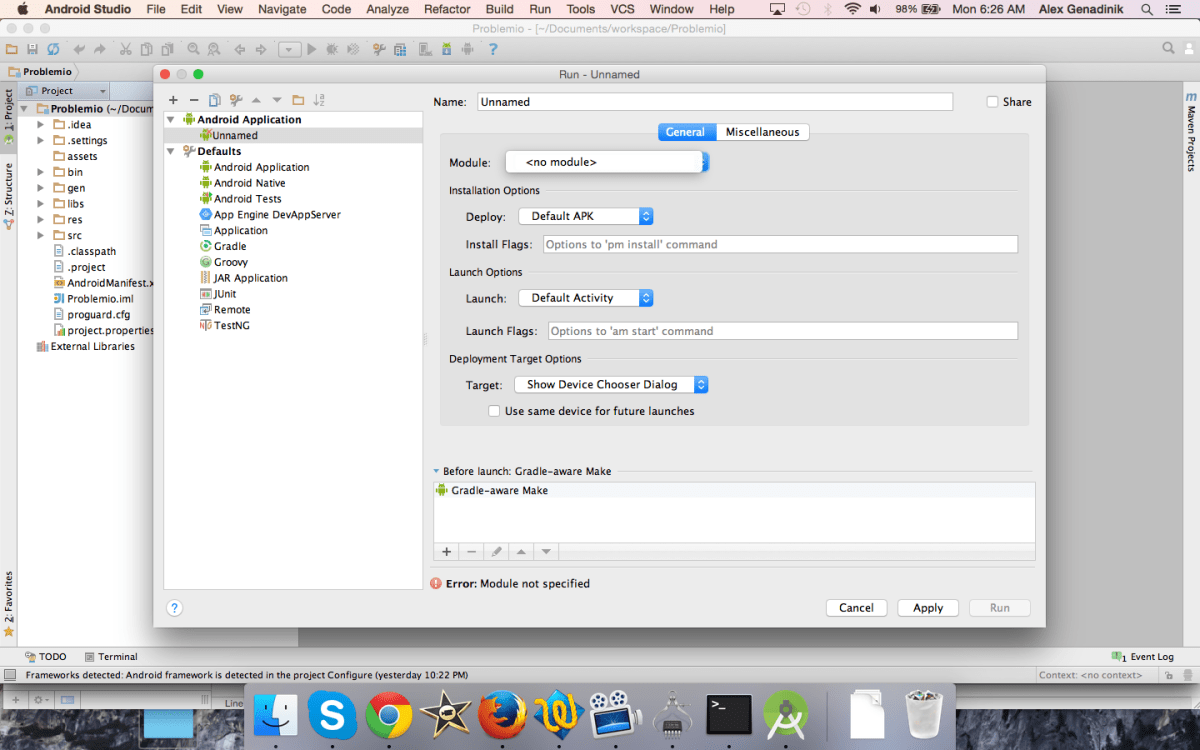The height and width of the screenshot is (750, 1200).
Task: Collapse the Before launch section
Action: [x=436, y=471]
